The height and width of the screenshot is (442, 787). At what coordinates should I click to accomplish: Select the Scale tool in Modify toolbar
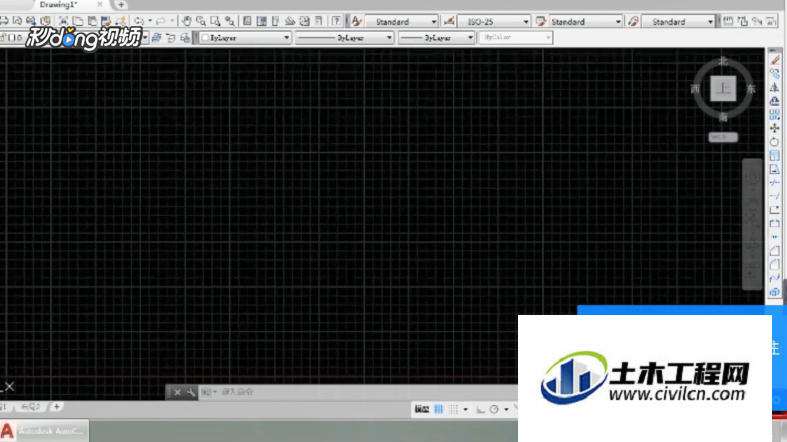point(775,156)
